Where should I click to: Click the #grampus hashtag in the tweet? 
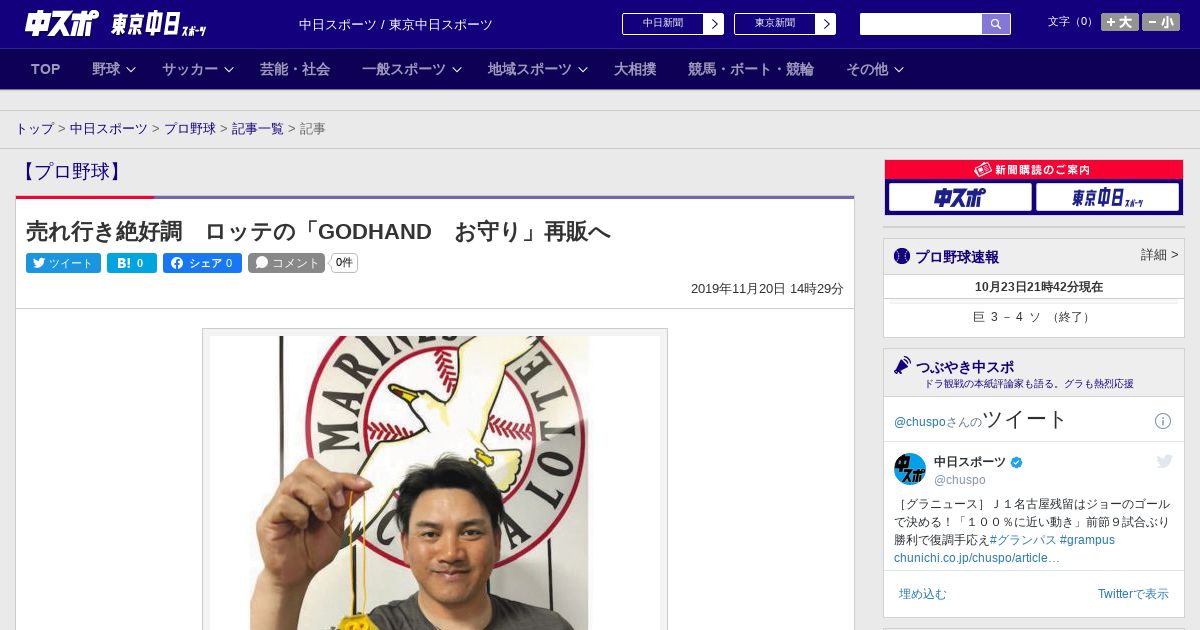pos(1087,540)
